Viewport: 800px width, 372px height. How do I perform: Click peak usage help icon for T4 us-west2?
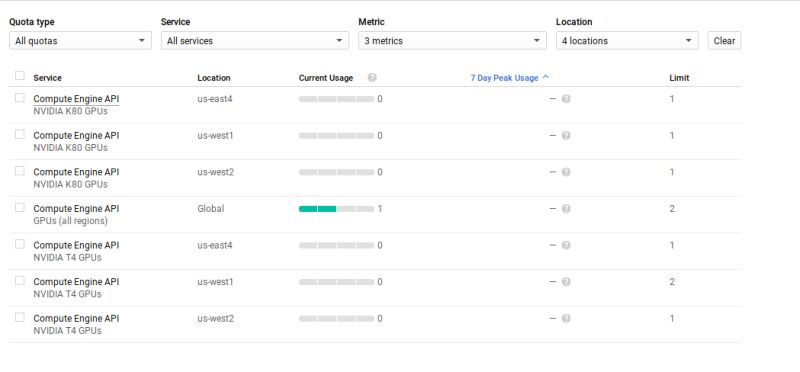pyautogui.click(x=566, y=318)
